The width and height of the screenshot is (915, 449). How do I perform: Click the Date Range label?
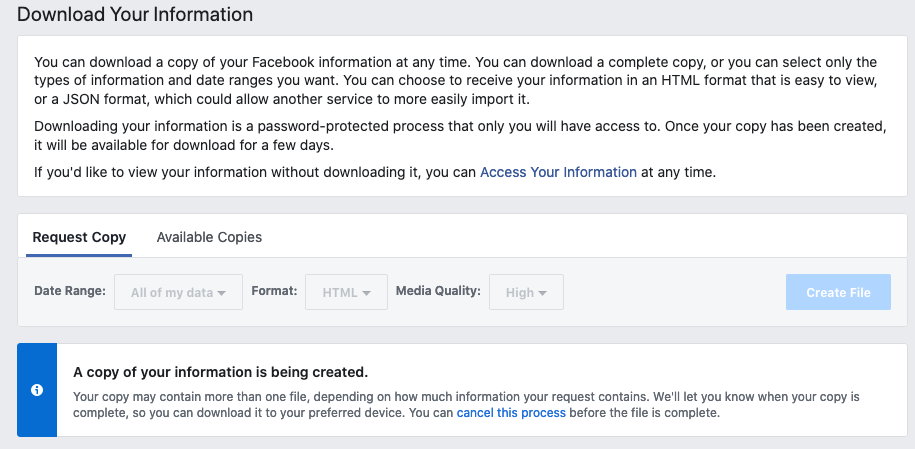pyautogui.click(x=70, y=291)
